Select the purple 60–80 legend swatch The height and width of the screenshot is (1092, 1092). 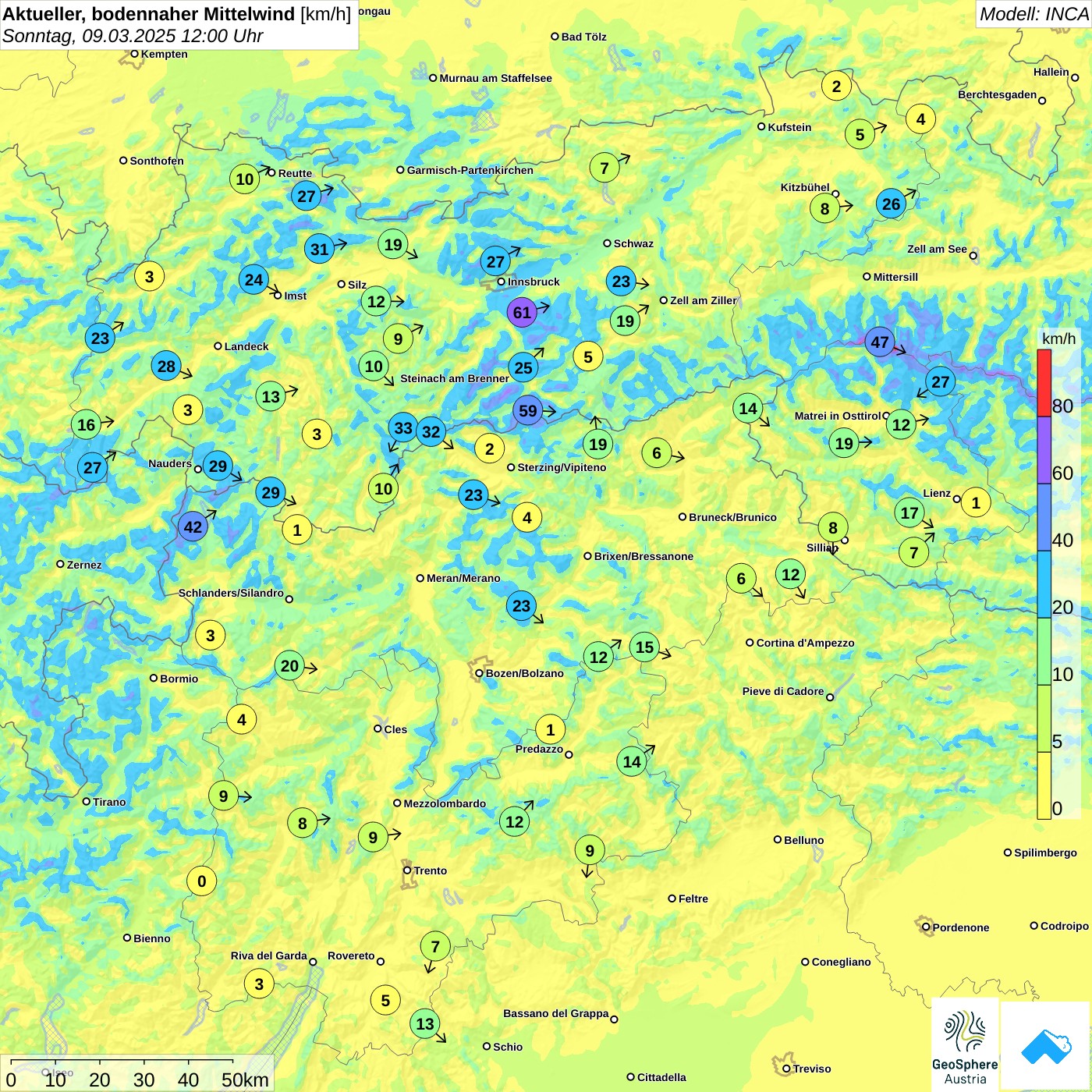tap(1044, 450)
